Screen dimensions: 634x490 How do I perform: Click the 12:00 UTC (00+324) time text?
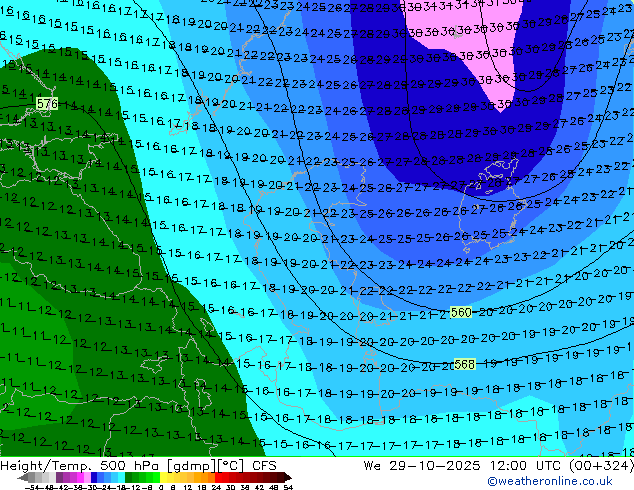pyautogui.click(x=561, y=466)
